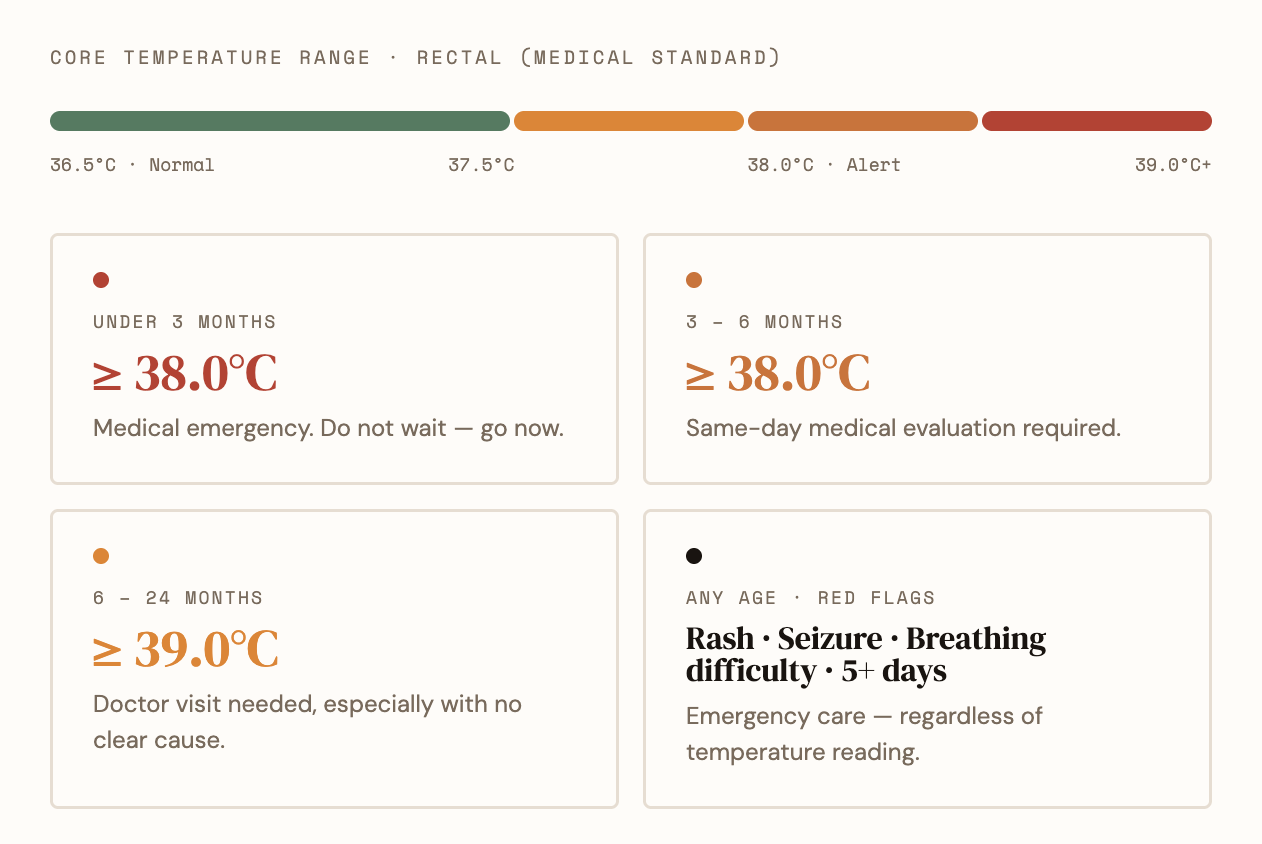Click the red dot in Under 3 Months card
1262x844 pixels.
(x=101, y=280)
